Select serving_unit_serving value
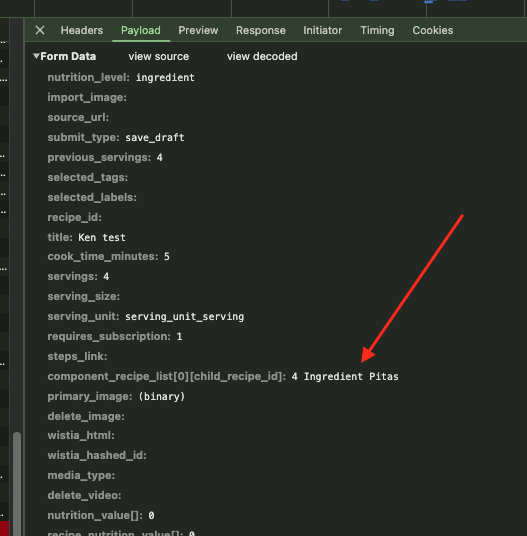 [x=185, y=317]
